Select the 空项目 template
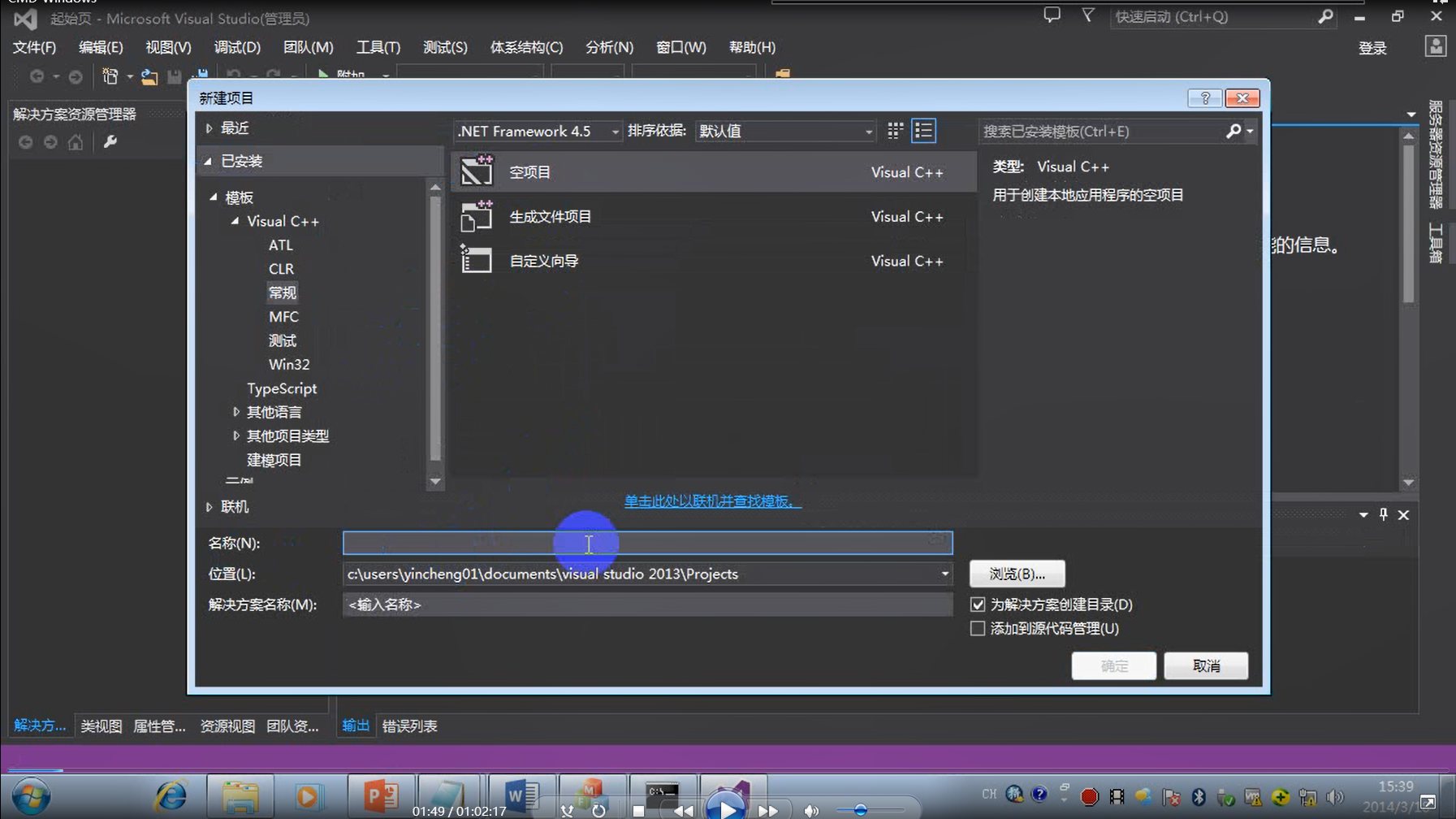 (714, 172)
